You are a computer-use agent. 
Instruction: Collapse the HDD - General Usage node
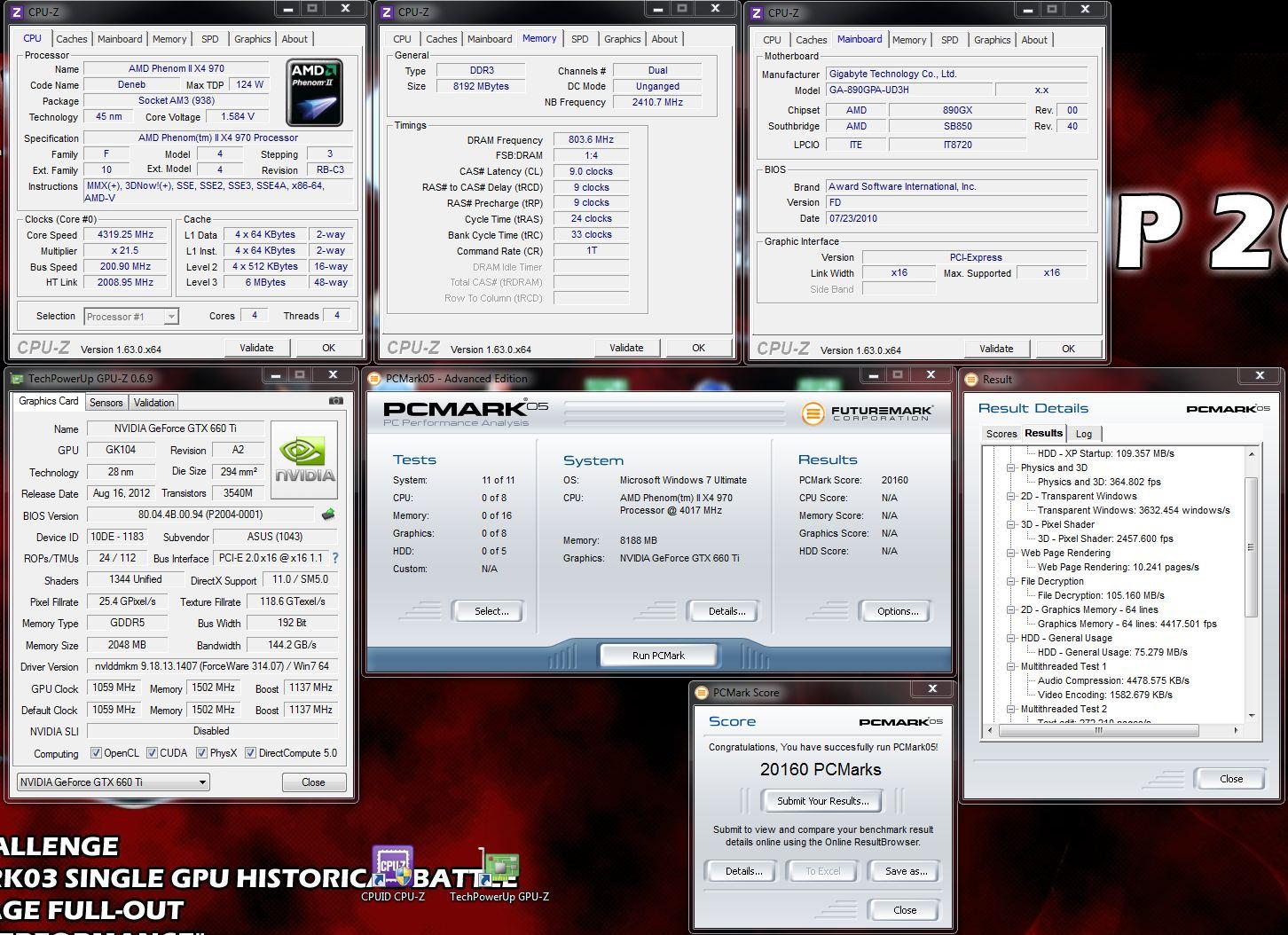pyautogui.click(x=1010, y=638)
